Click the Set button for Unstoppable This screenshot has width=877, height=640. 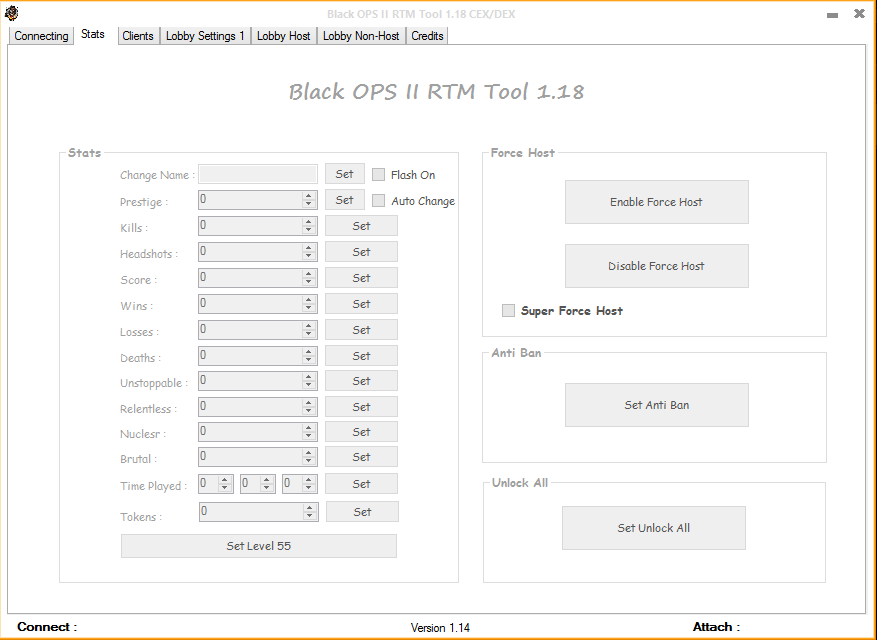click(361, 381)
